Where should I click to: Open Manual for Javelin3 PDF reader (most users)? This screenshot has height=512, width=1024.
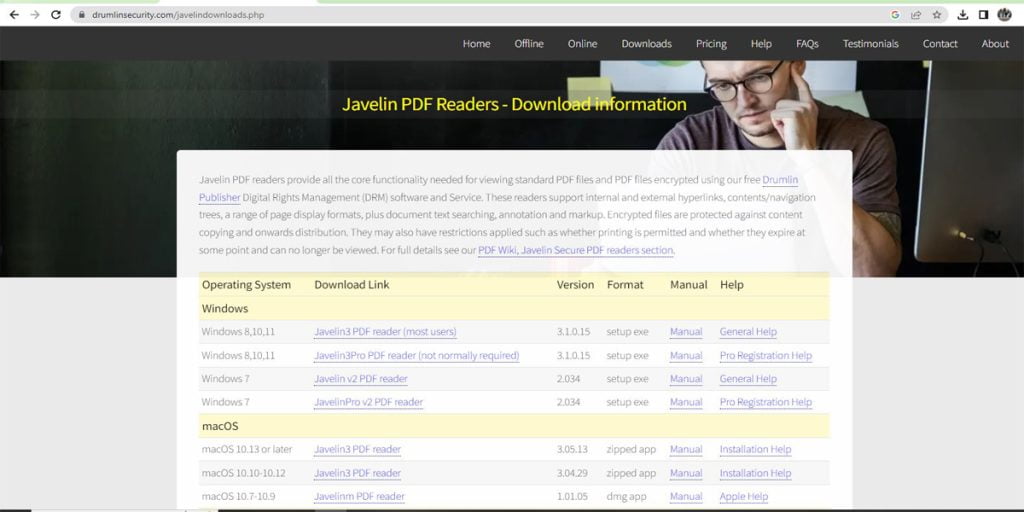point(686,332)
